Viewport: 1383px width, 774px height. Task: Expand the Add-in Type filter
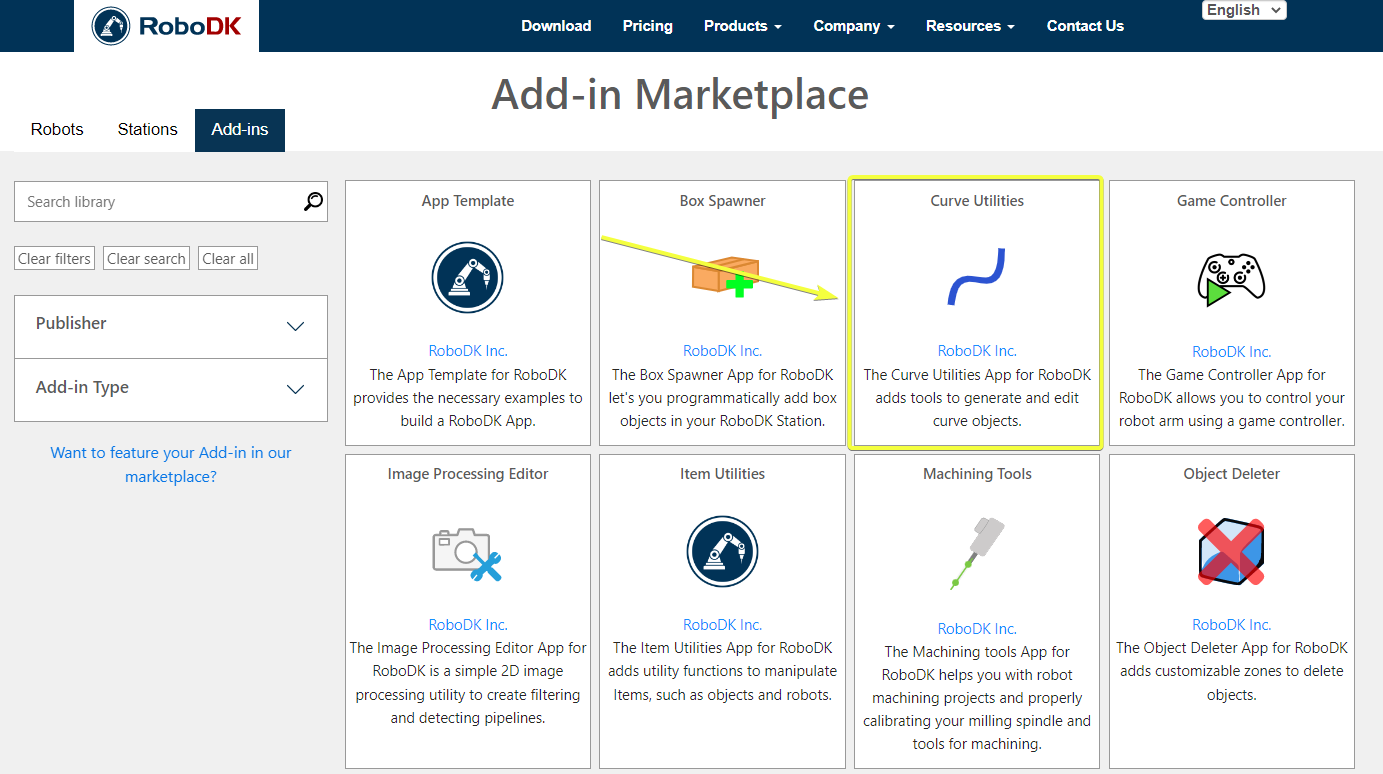[171, 388]
